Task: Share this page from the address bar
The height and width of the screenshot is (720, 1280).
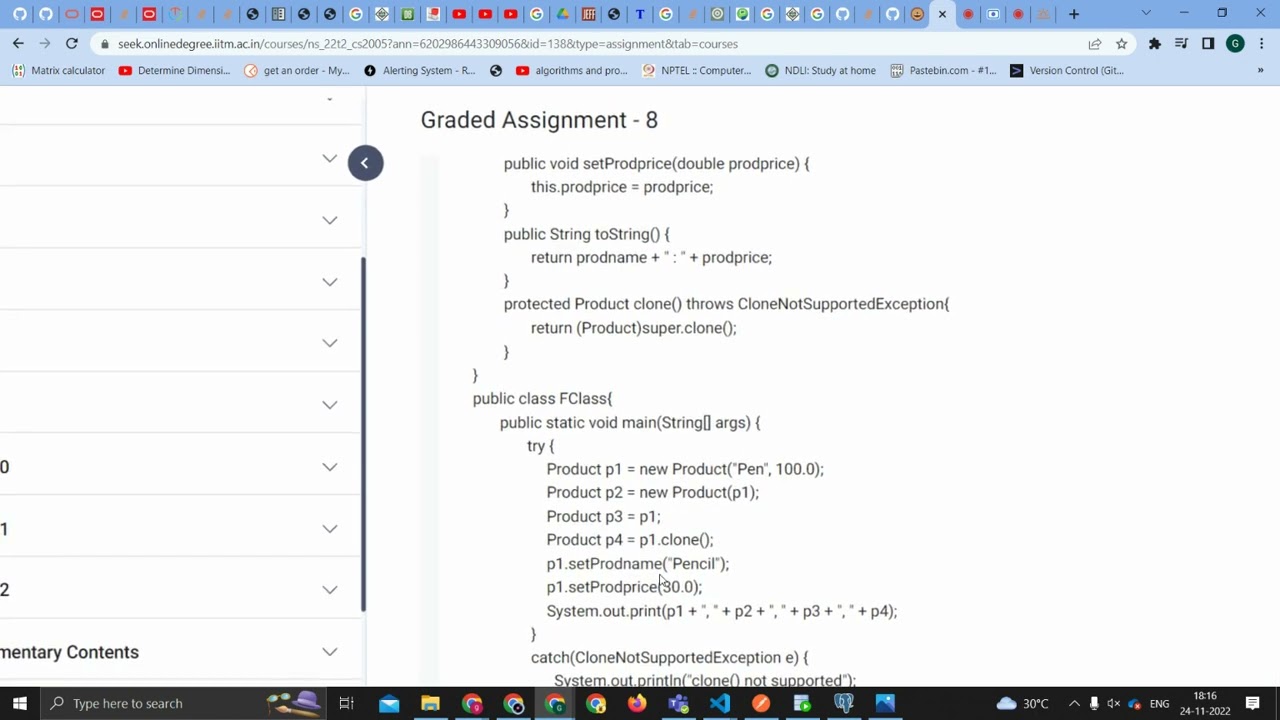Action: tap(1095, 44)
